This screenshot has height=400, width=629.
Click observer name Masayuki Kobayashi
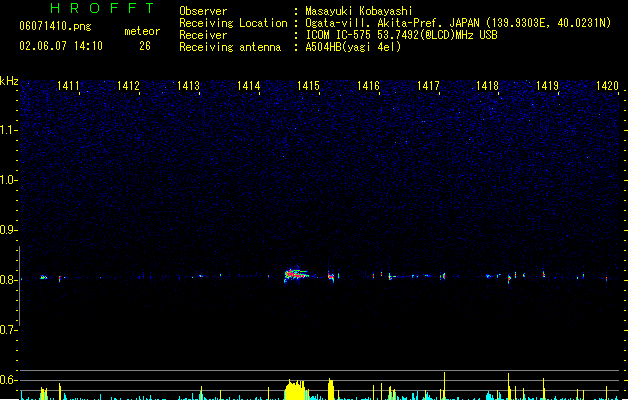tap(359, 11)
